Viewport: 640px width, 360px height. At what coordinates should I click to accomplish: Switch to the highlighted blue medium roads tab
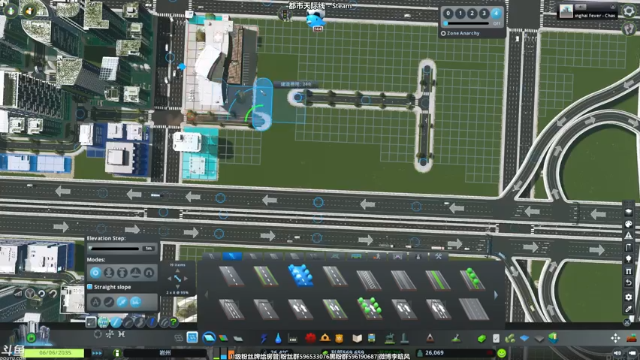pos(232,256)
